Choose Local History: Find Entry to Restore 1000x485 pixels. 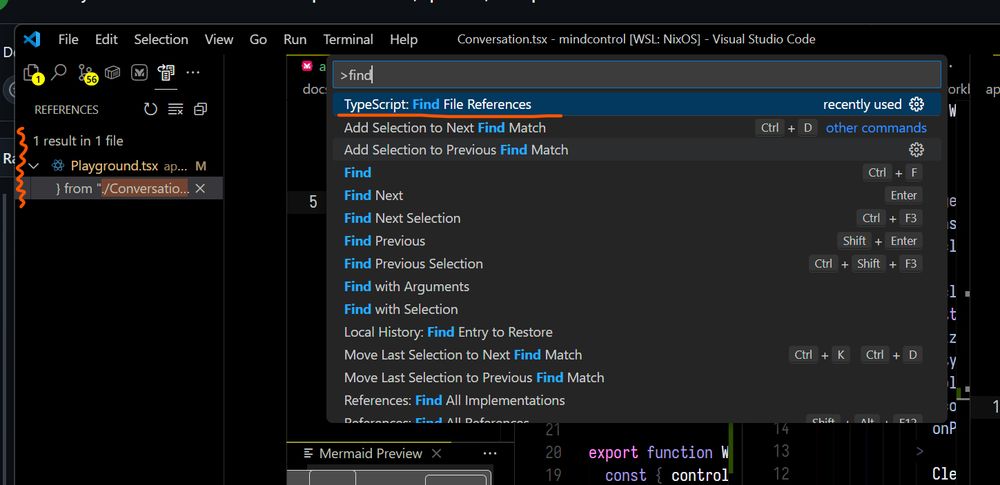pyautogui.click(x=636, y=332)
